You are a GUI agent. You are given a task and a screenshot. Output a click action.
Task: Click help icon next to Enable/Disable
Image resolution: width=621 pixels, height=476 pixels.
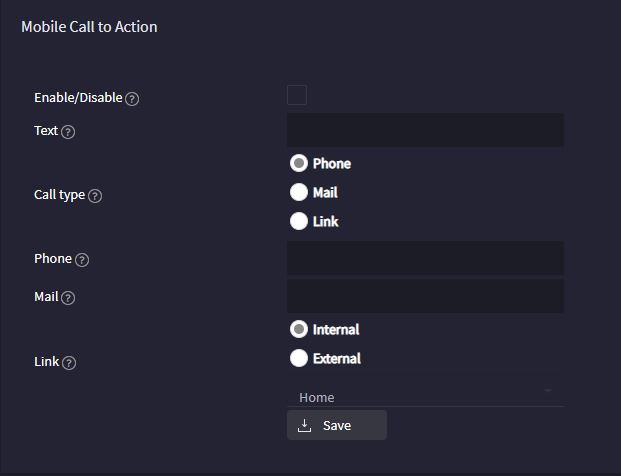click(132, 99)
